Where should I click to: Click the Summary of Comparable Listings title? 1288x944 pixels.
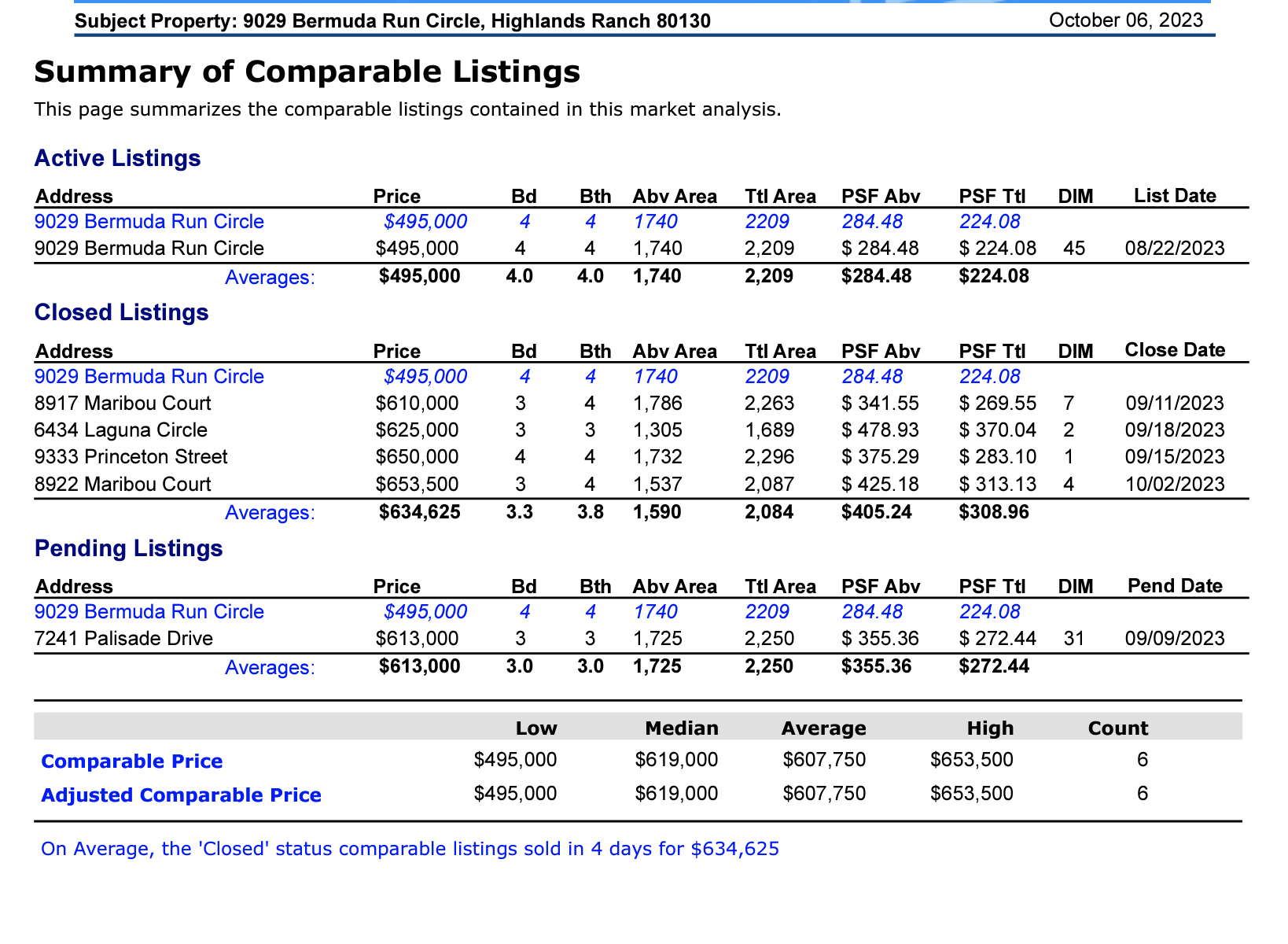click(307, 72)
